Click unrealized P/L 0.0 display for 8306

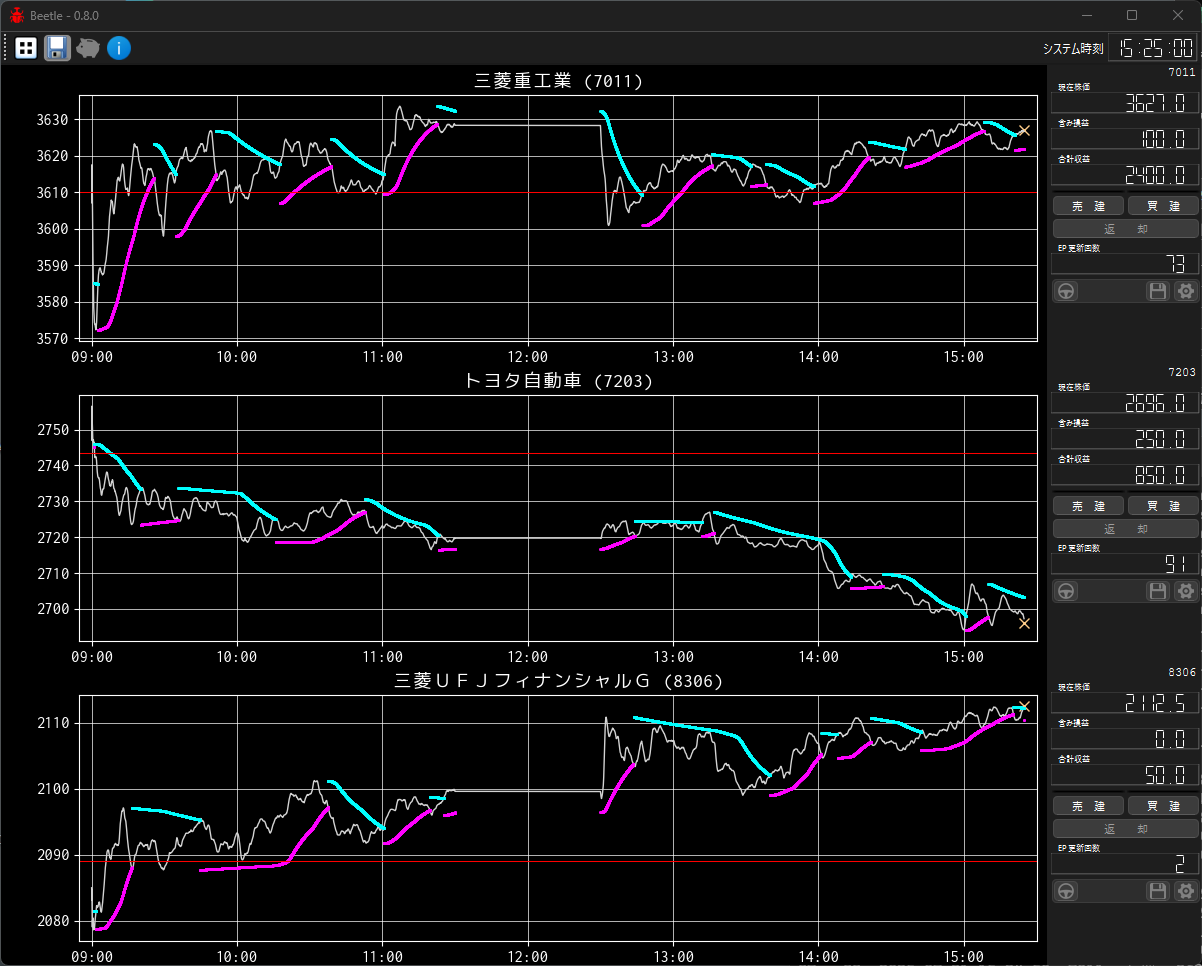1125,738
